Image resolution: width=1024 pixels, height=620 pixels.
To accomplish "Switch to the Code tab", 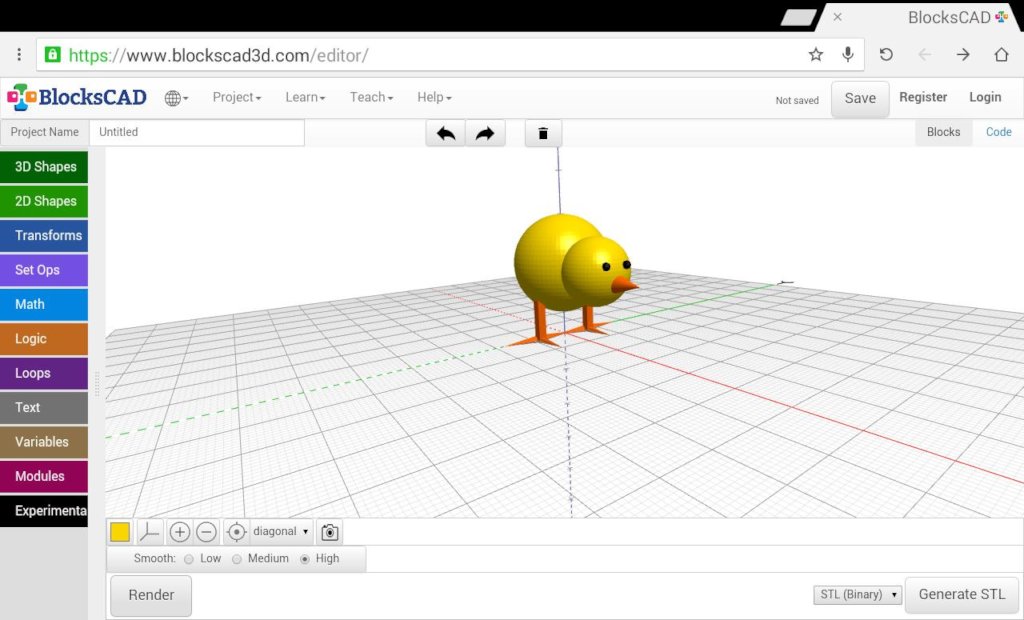I will [999, 132].
